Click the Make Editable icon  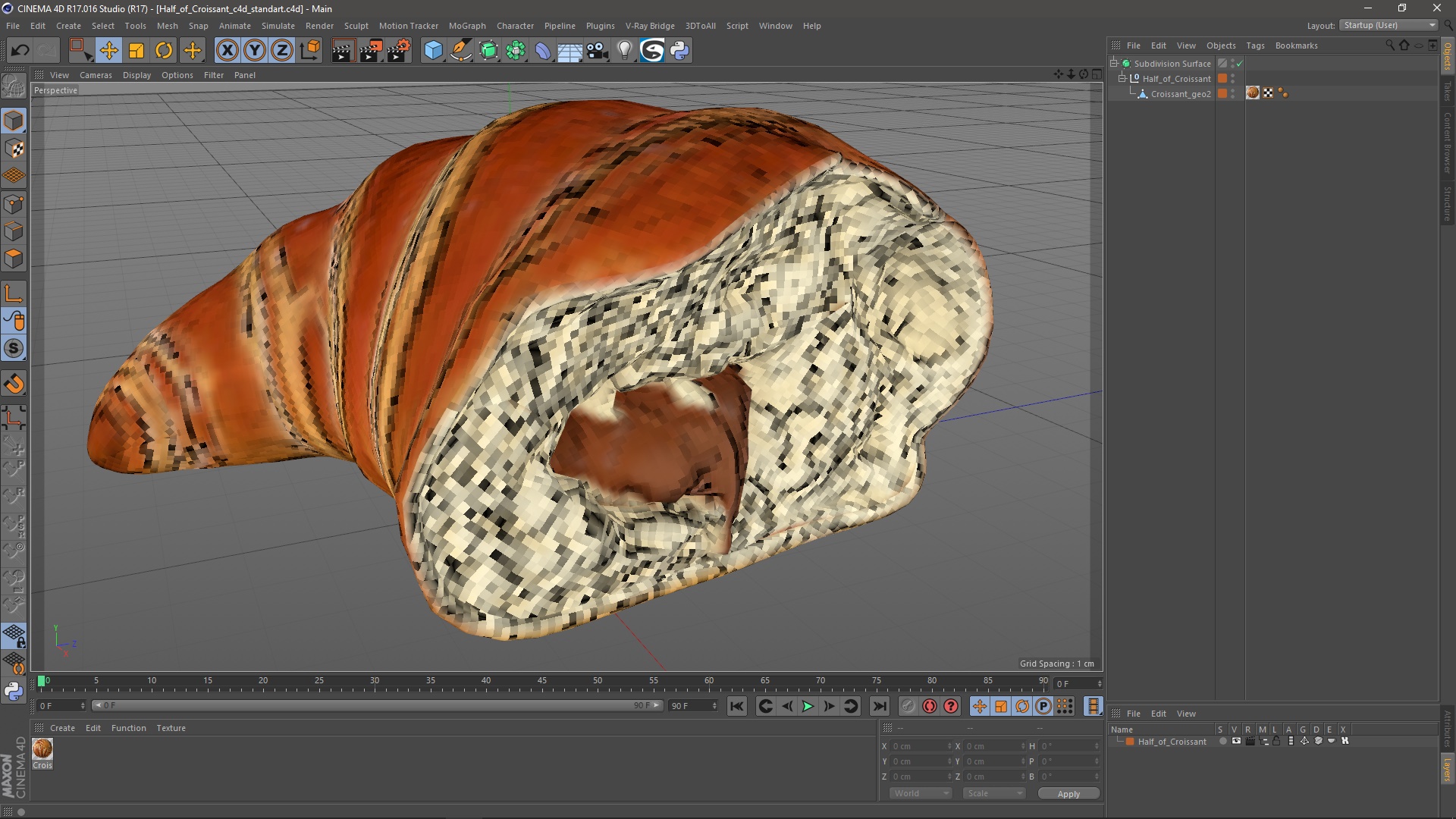14,86
